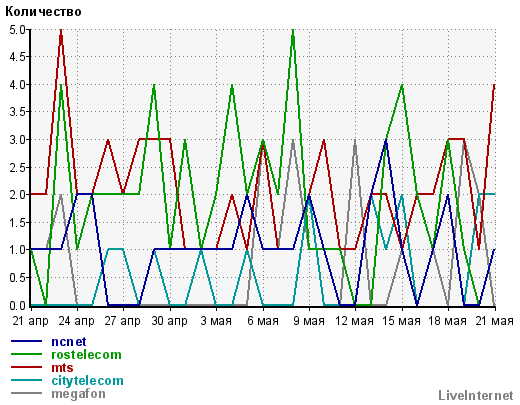Viewport: 520px width, 405px height.
Task: Click the 21 апр date label
Action: click(x=30, y=321)
